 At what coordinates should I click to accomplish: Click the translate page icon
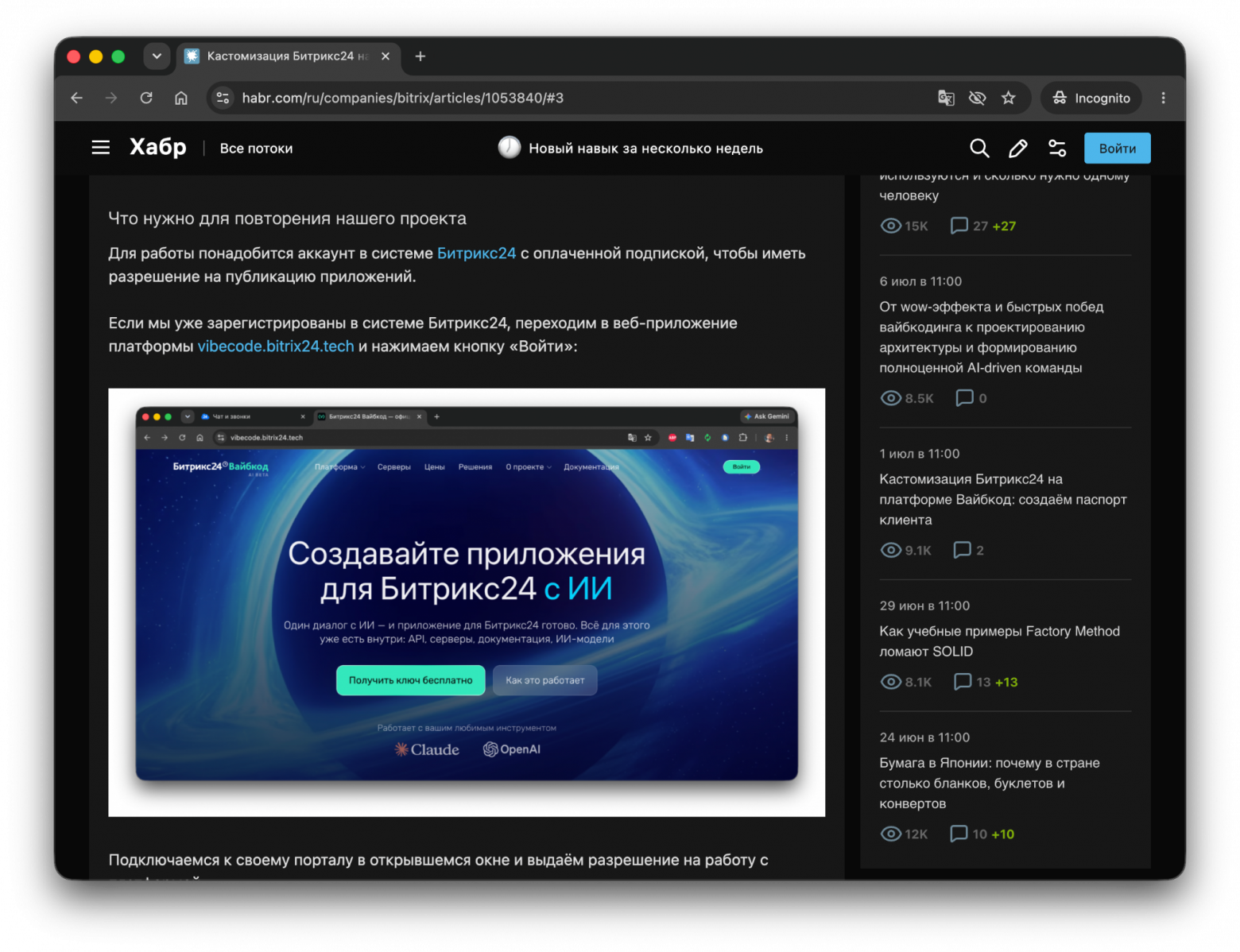click(x=946, y=98)
